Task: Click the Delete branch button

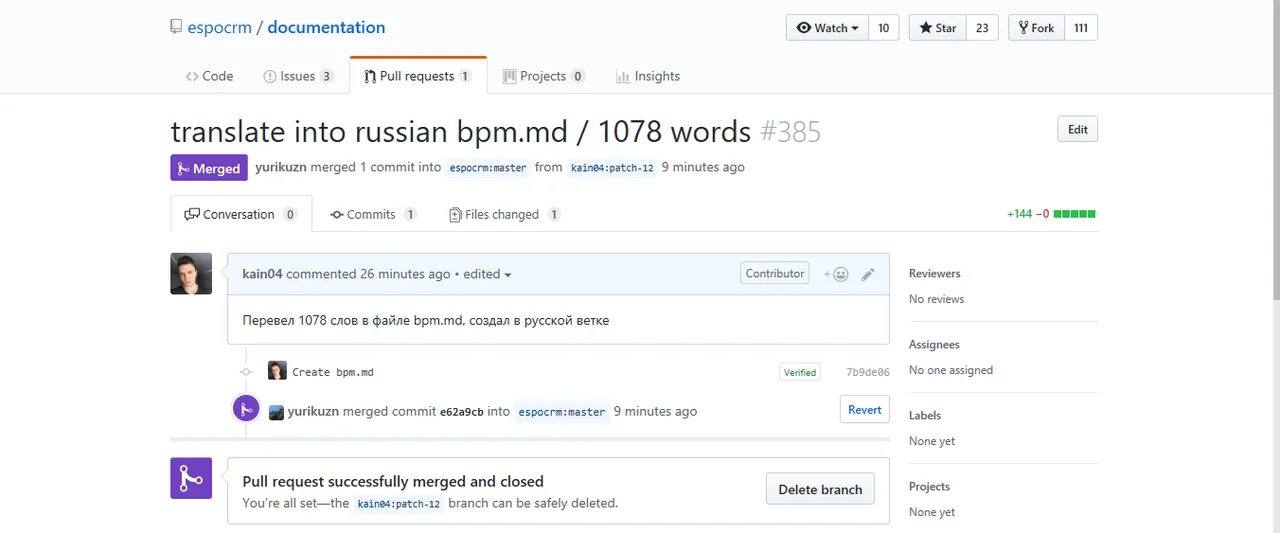Action: coord(820,489)
